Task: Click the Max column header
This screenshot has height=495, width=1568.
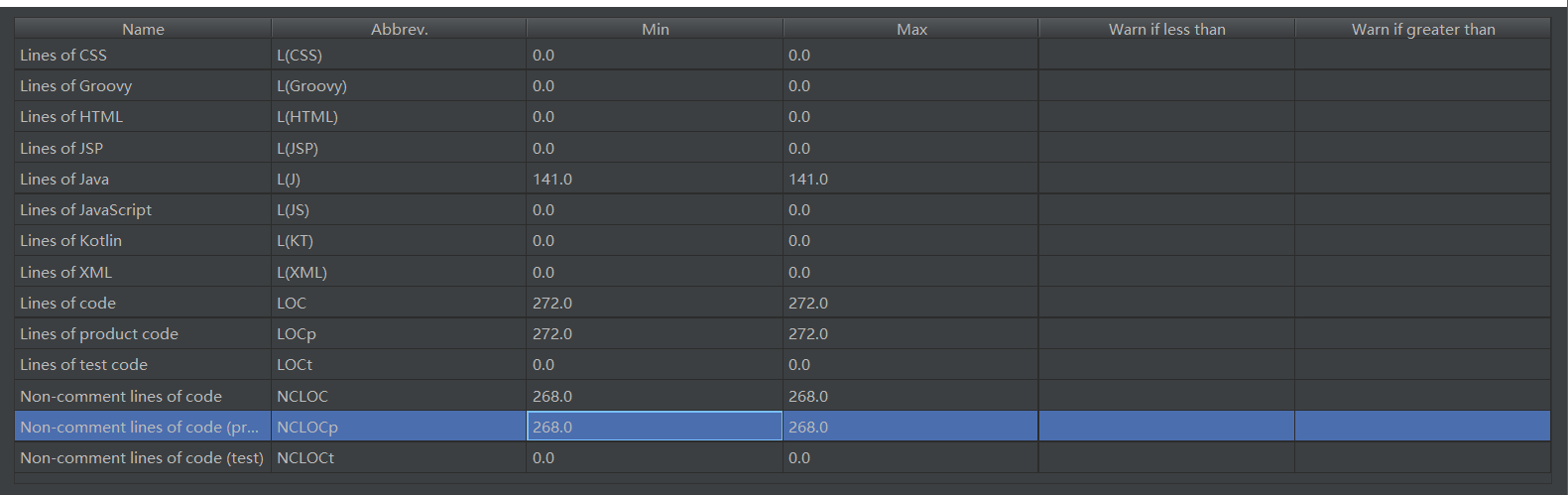Action: [x=910, y=30]
